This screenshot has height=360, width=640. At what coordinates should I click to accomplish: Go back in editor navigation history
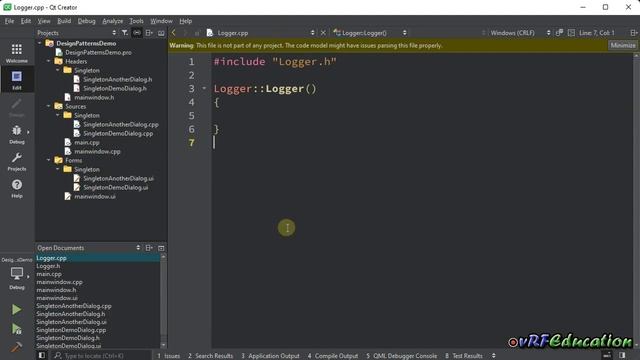174,33
